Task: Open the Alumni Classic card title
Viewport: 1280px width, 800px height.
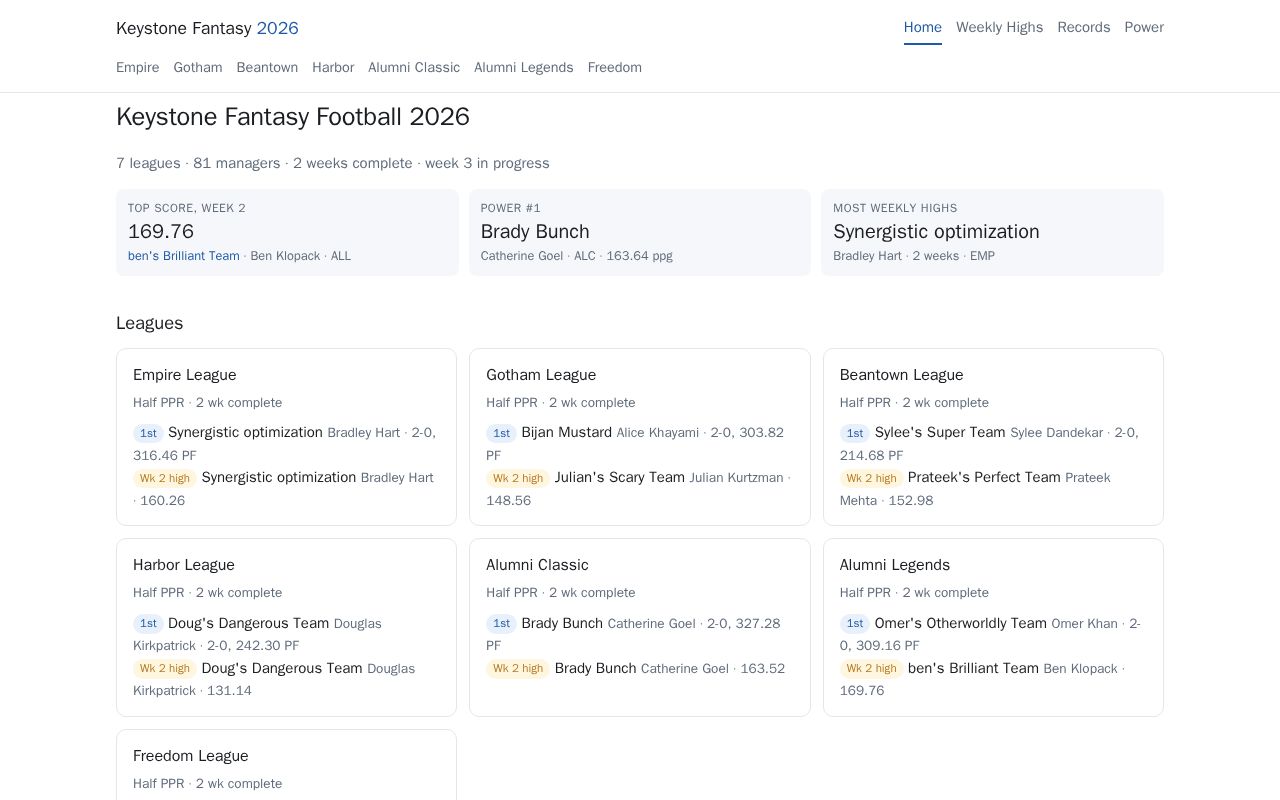Action: 537,565
